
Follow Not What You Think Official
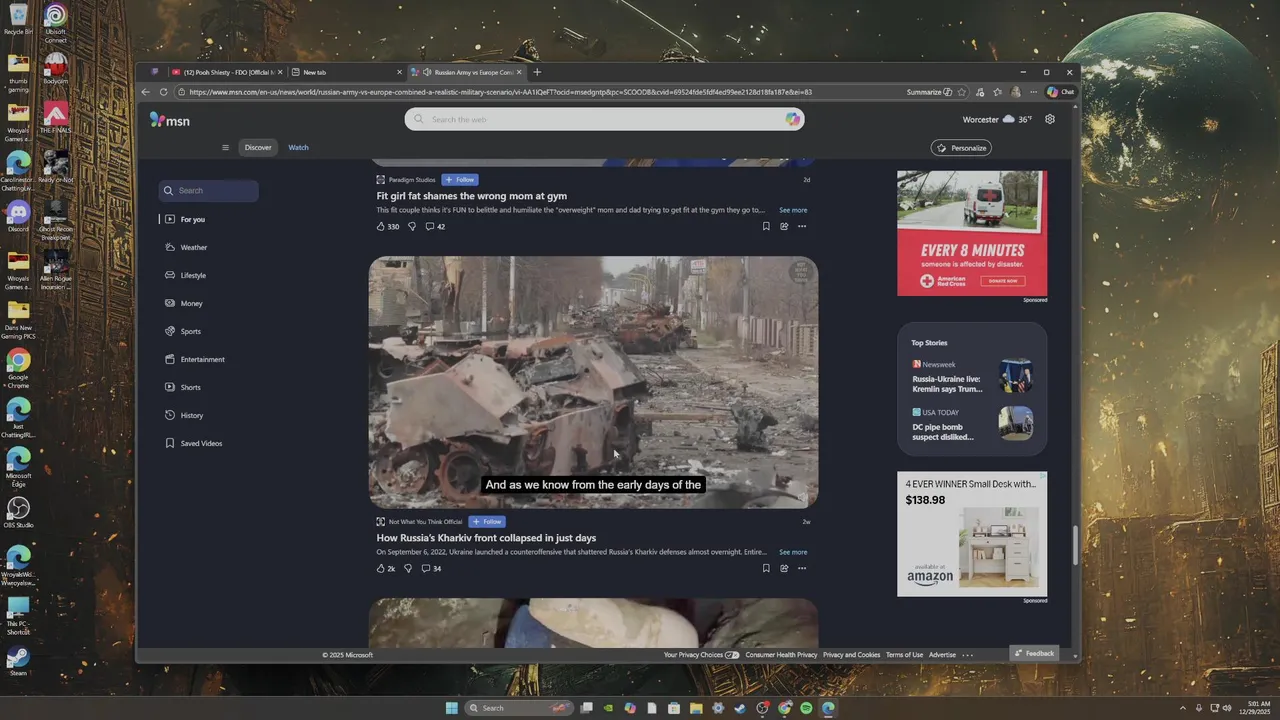click(x=487, y=522)
